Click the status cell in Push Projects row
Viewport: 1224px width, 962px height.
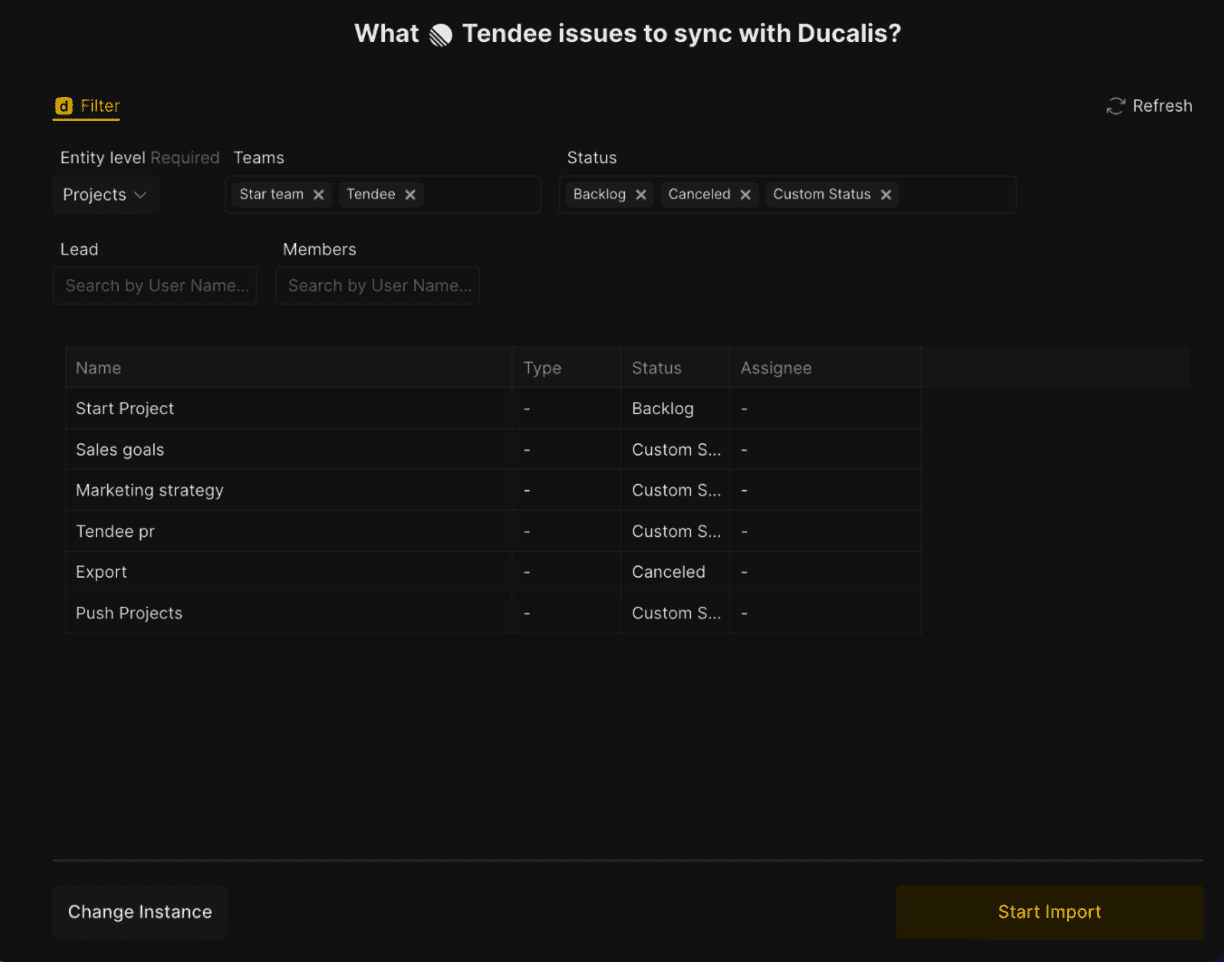pos(676,613)
